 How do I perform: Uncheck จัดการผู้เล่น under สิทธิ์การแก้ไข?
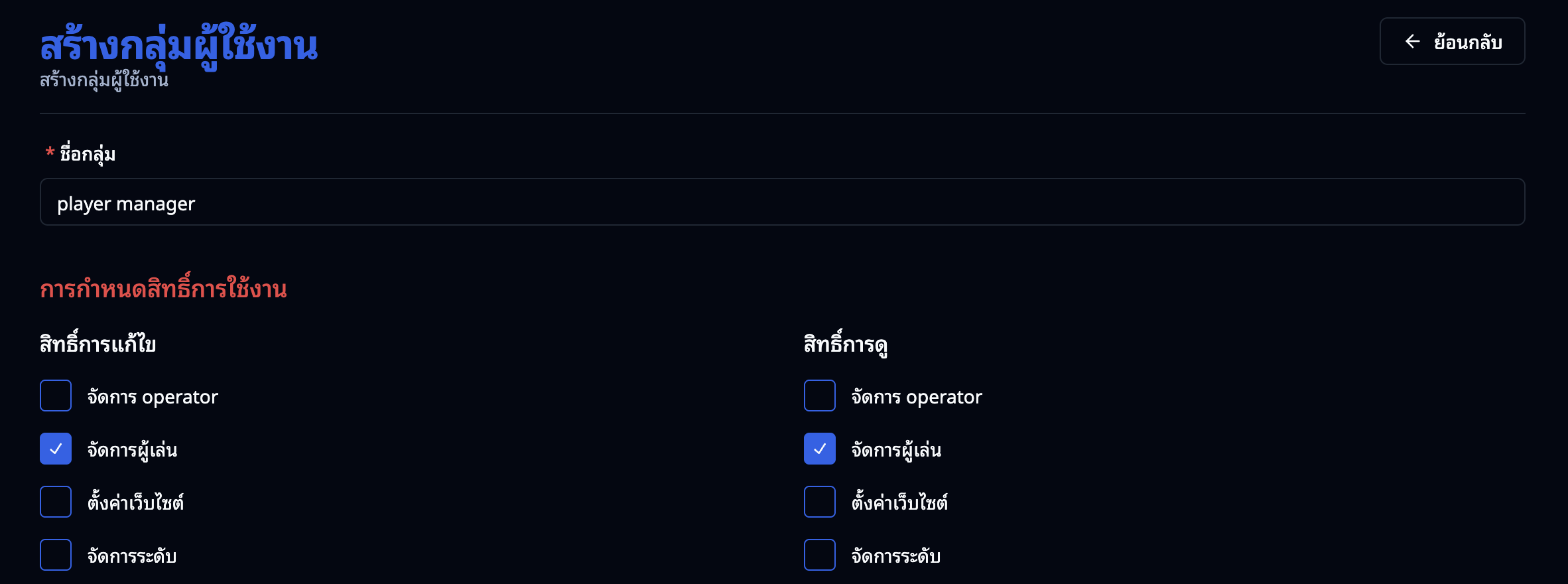point(55,449)
